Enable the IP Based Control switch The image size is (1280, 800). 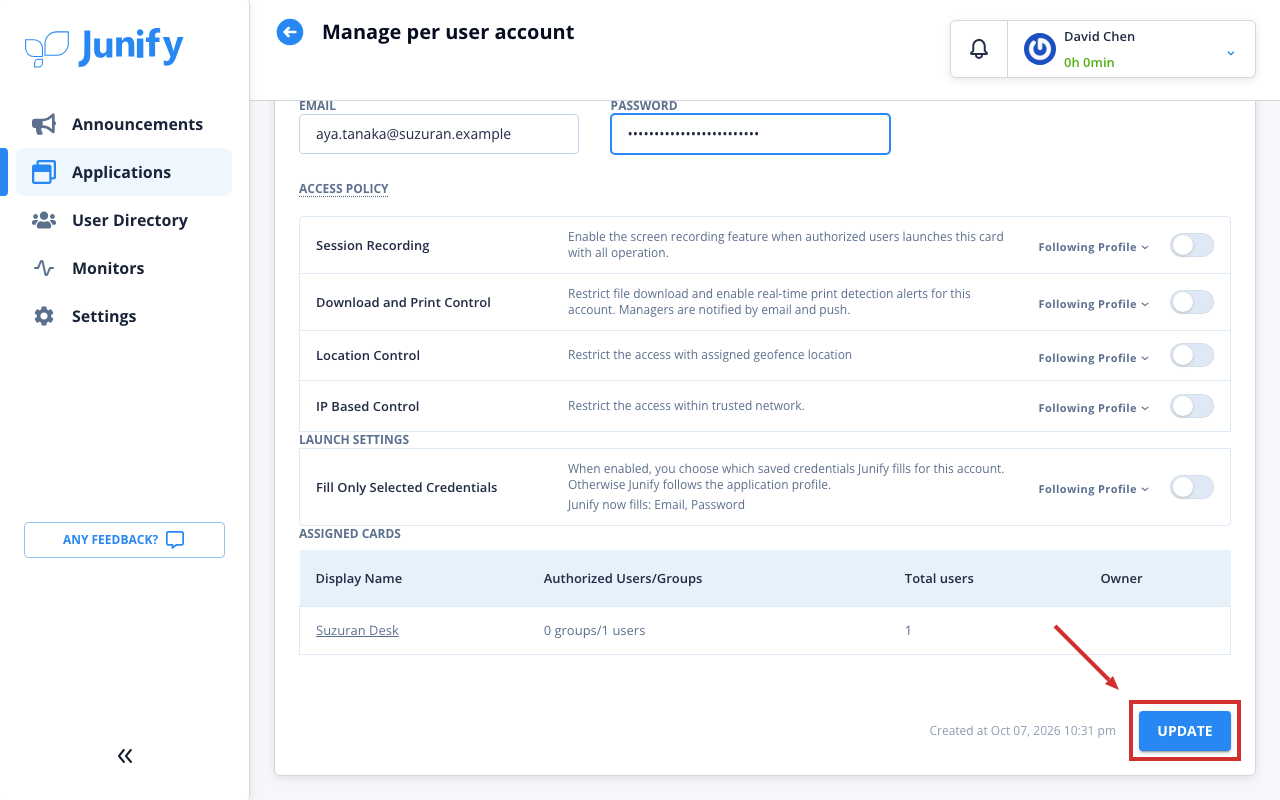pos(1192,406)
